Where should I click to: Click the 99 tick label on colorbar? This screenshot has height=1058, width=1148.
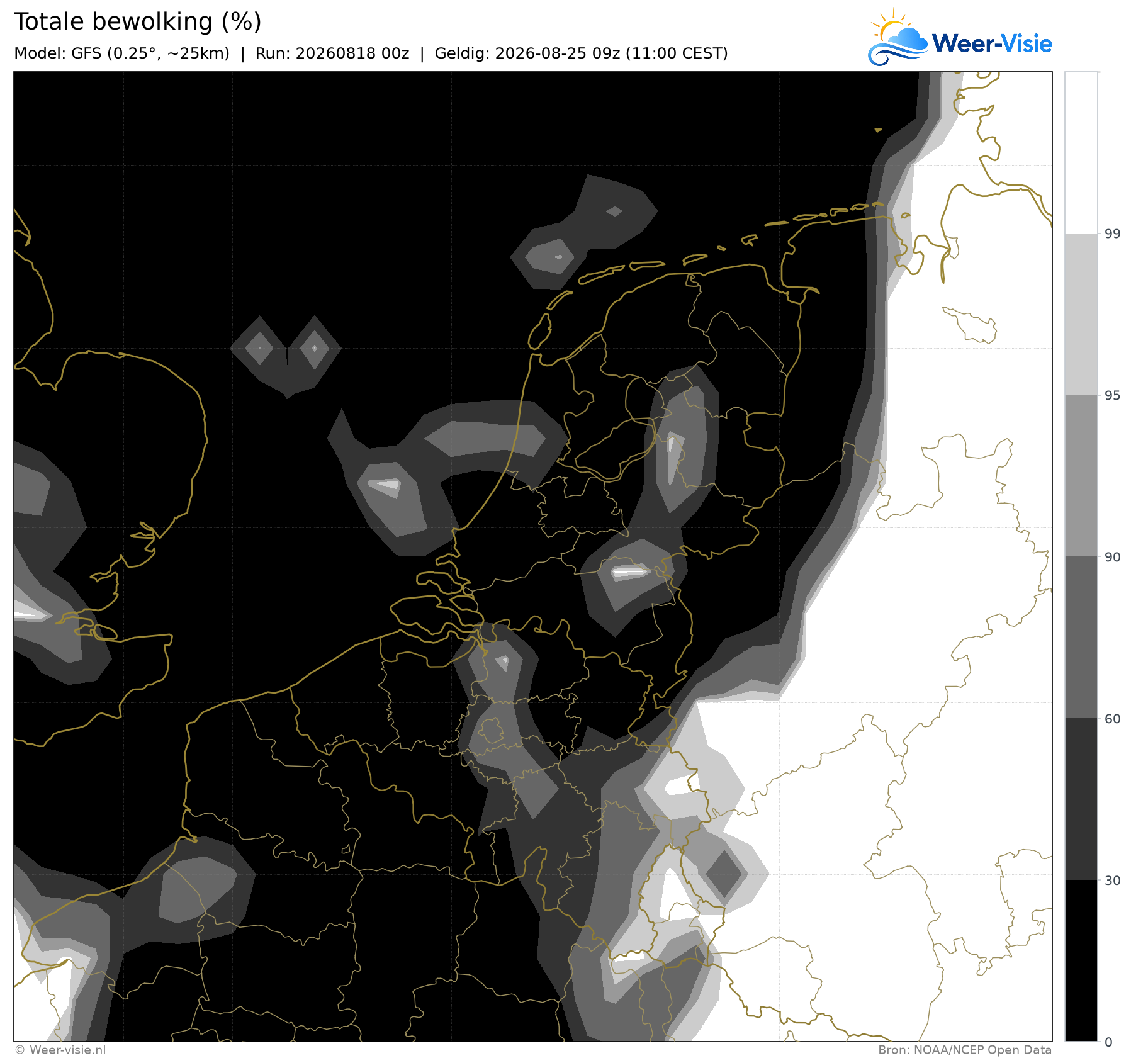click(x=1113, y=234)
